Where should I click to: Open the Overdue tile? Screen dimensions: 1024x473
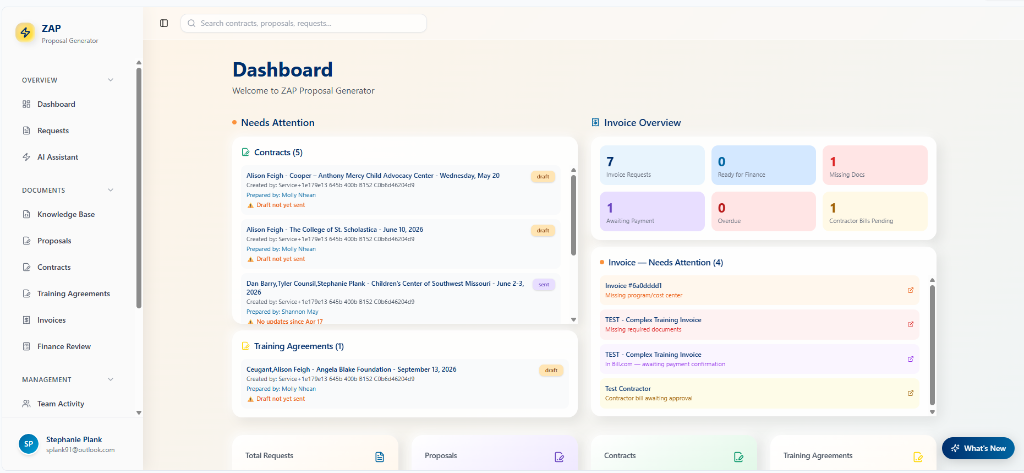763,211
